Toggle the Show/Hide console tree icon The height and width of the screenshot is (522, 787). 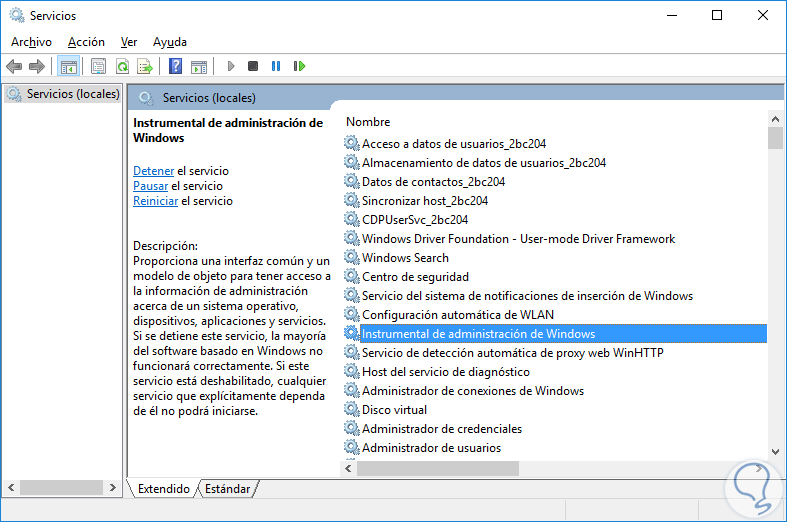pyautogui.click(x=69, y=66)
